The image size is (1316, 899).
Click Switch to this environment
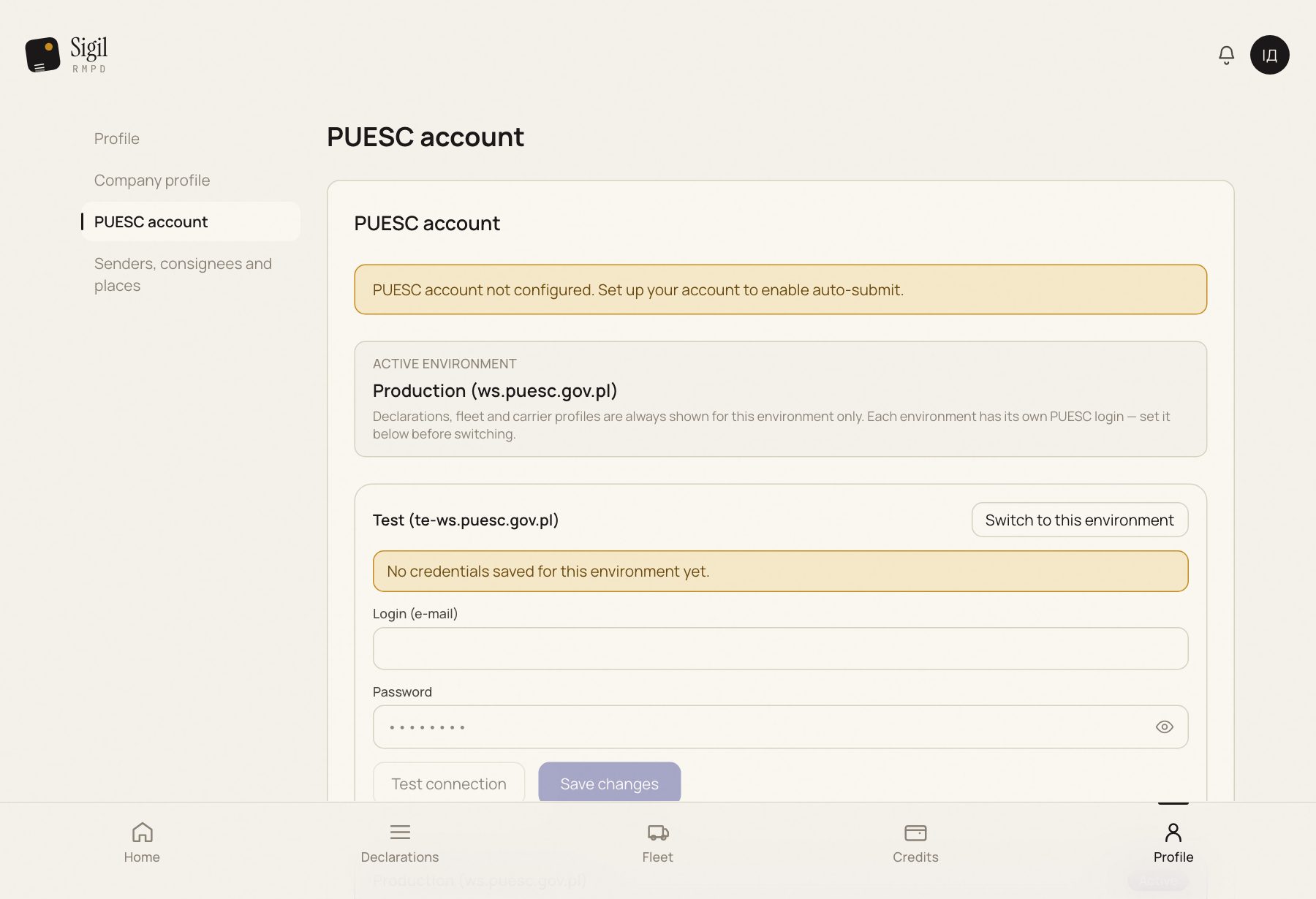(x=1079, y=520)
